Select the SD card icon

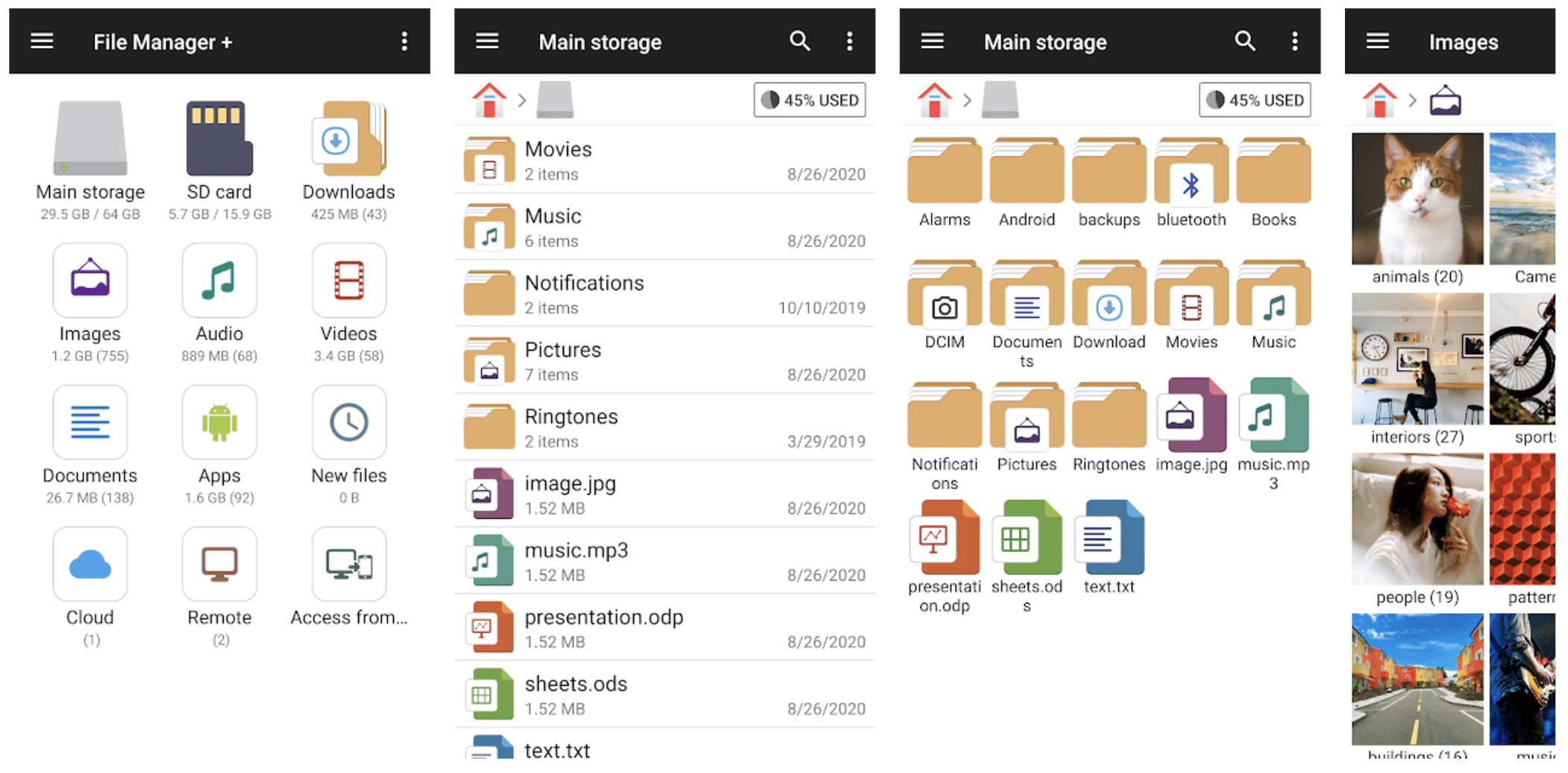219,138
